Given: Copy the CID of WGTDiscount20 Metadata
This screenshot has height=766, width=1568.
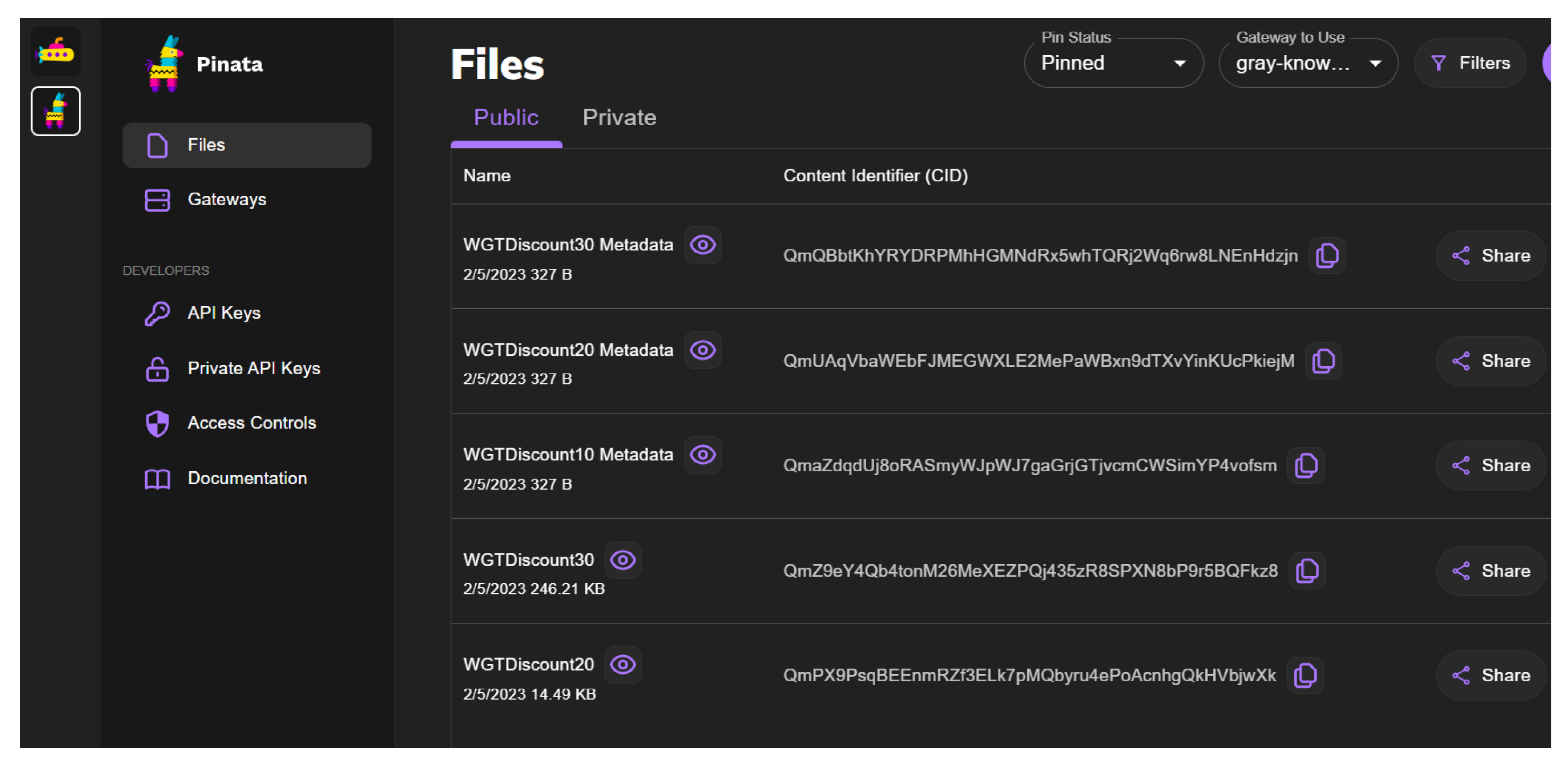Looking at the screenshot, I should [1323, 361].
